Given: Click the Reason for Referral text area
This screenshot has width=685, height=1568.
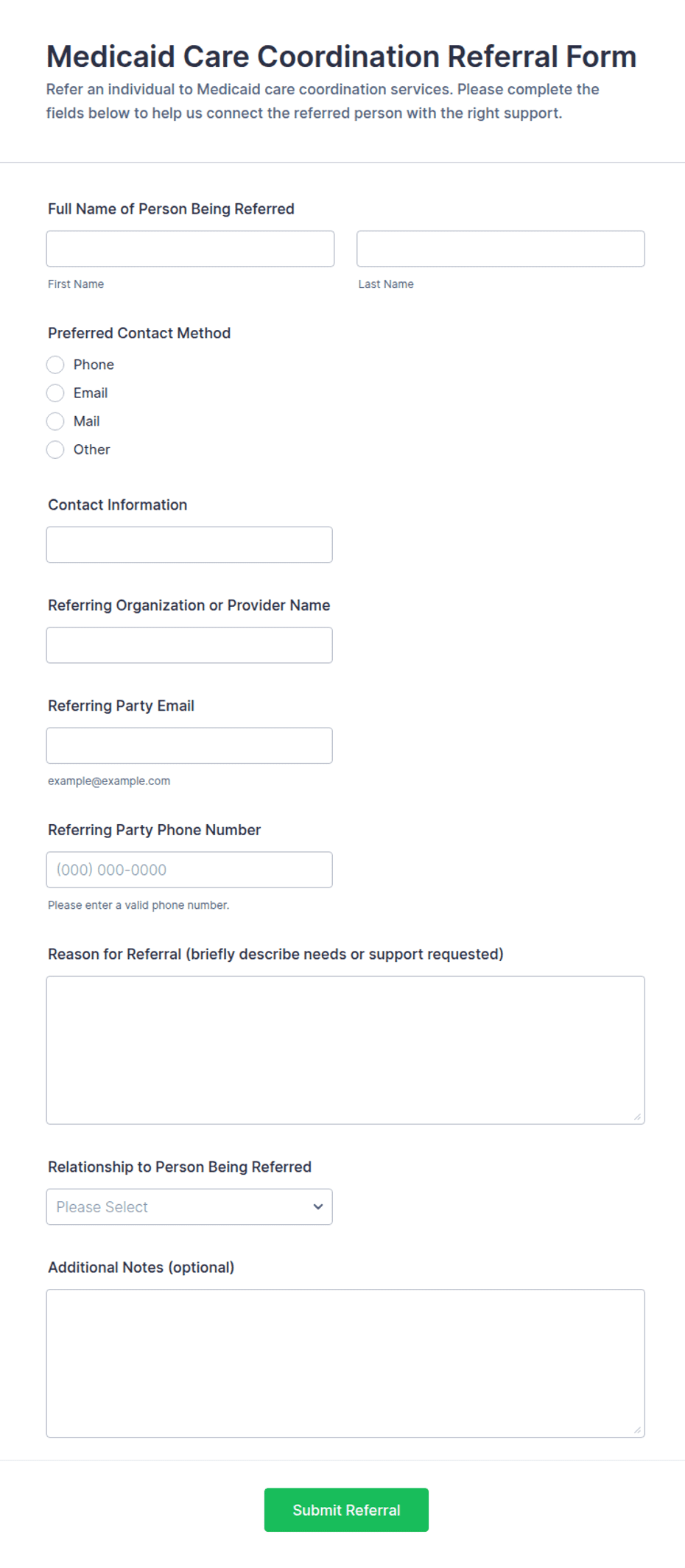Looking at the screenshot, I should 345,1050.
